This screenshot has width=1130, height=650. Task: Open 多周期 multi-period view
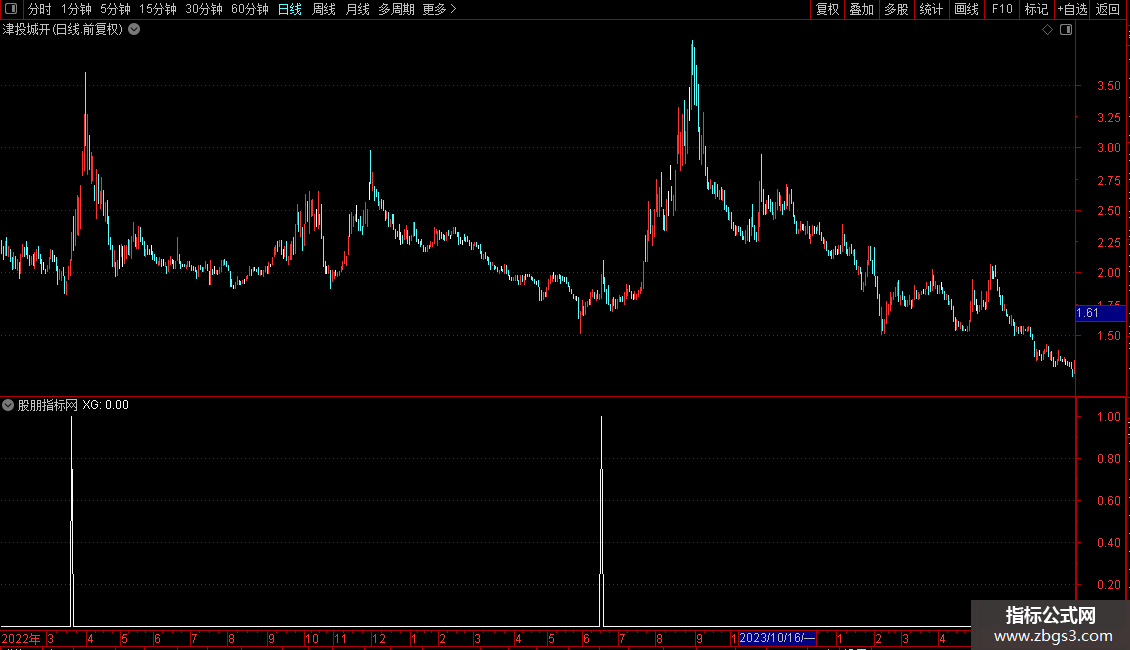coord(396,9)
